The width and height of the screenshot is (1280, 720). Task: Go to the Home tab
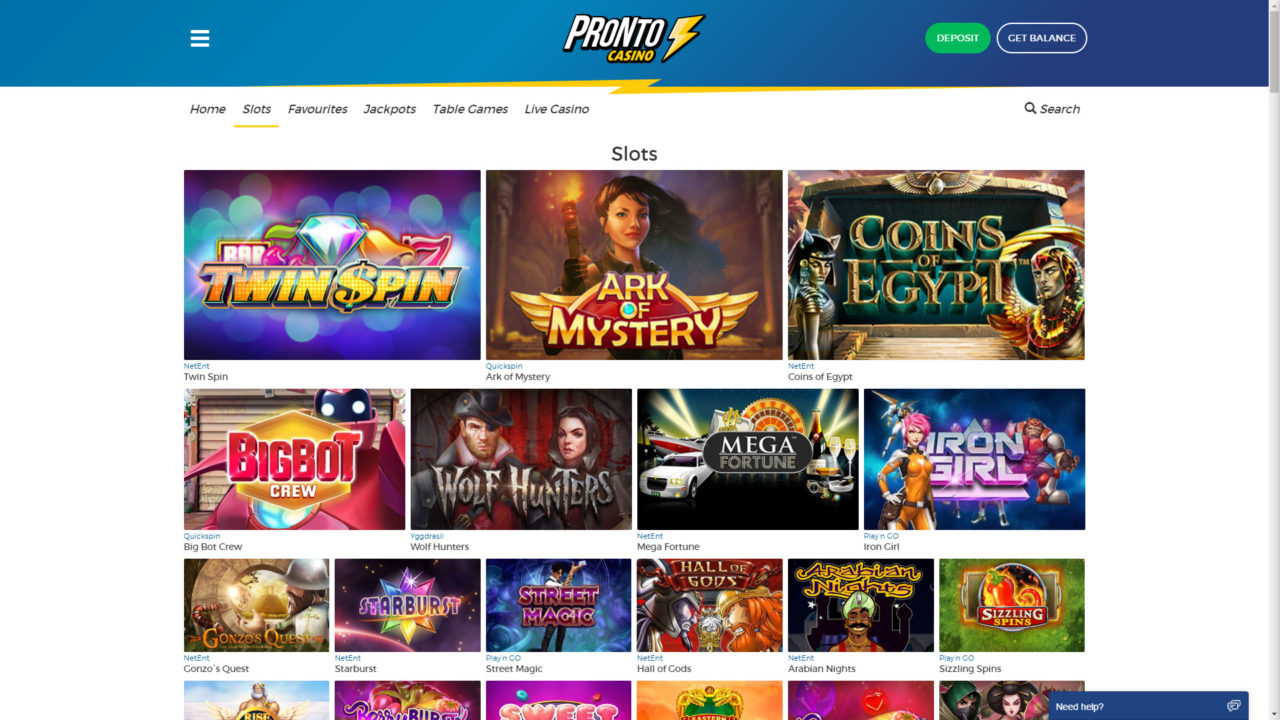pyautogui.click(x=207, y=109)
